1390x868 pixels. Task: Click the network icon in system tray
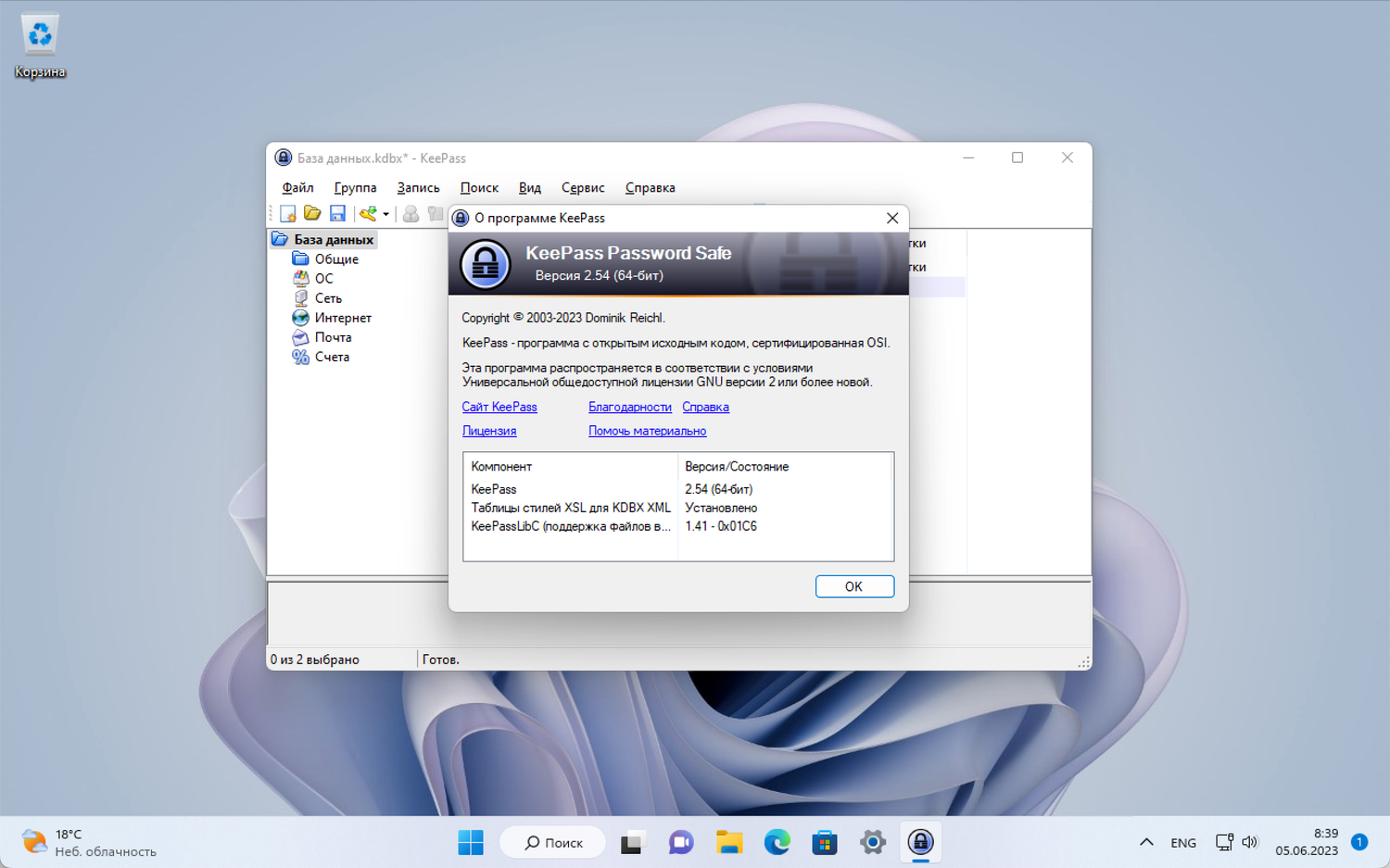(1224, 842)
